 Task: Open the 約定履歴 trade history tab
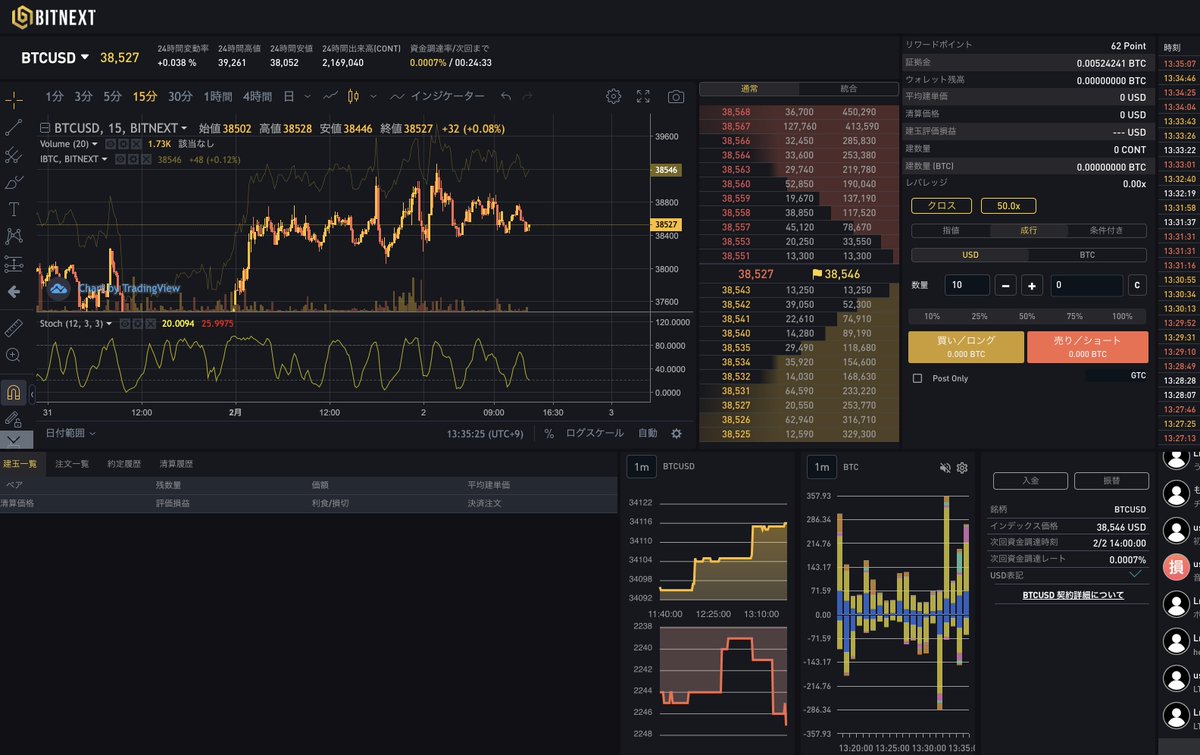124,464
